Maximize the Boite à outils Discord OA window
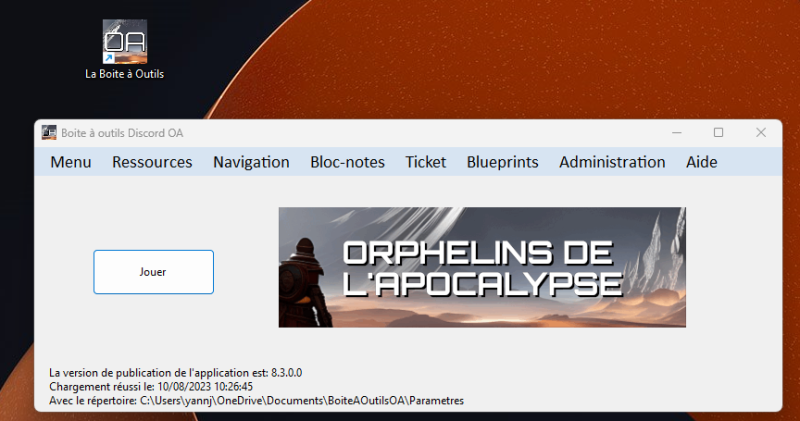 pyautogui.click(x=718, y=133)
